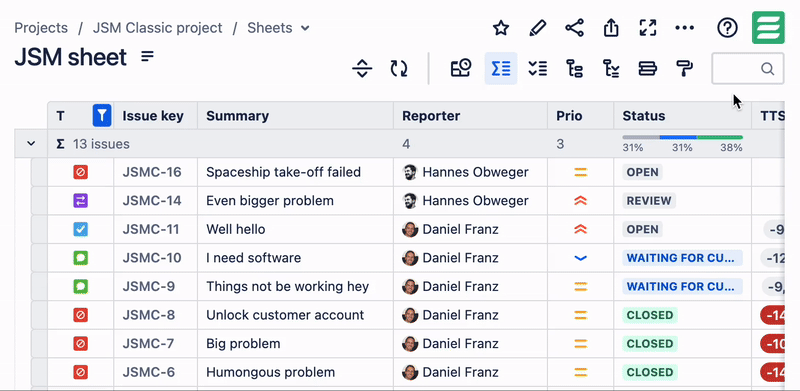Toggle the checklist view icon
Screen dimensions: 800x391
tap(538, 68)
